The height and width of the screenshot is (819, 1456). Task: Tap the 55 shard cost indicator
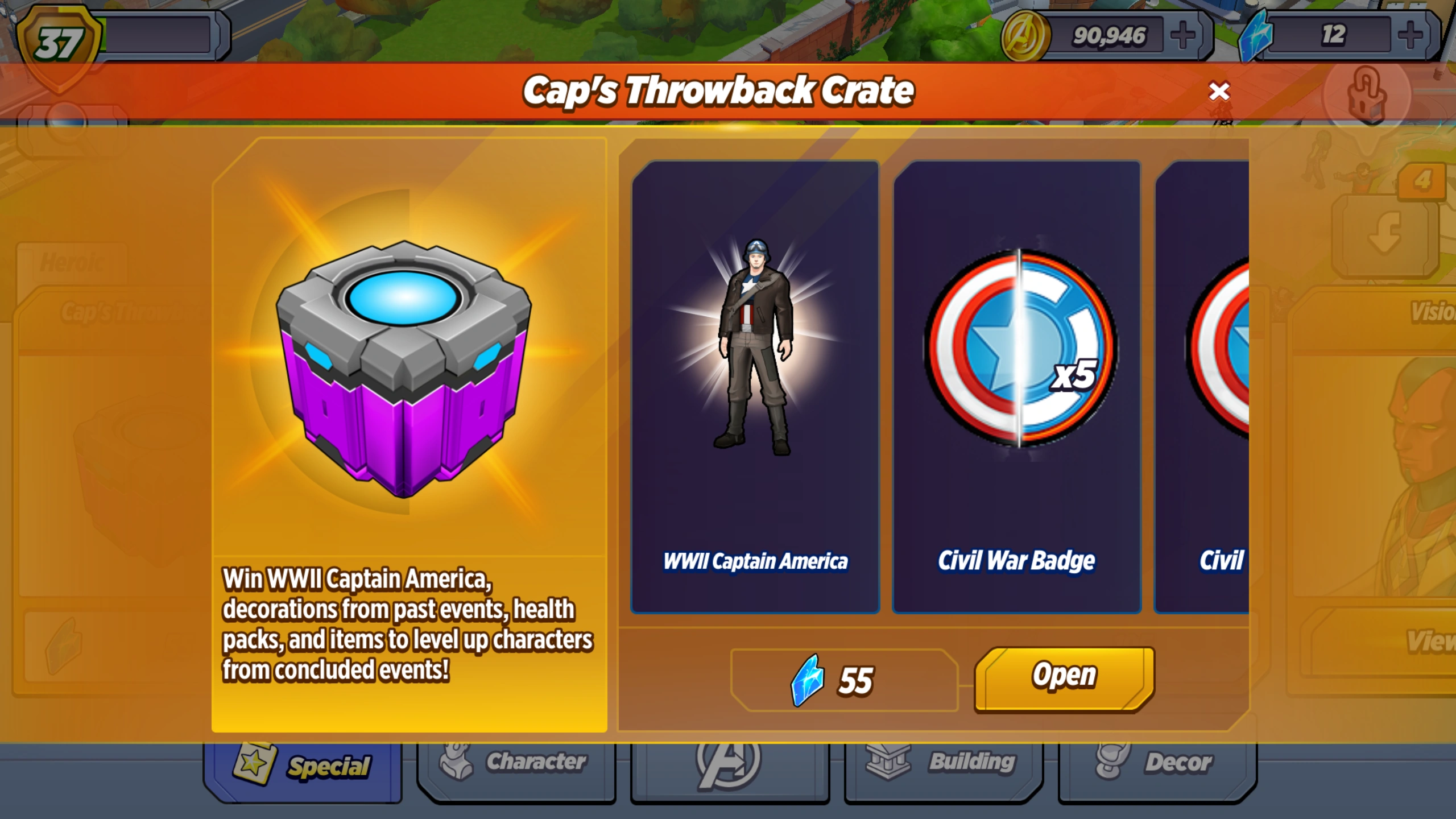coord(845,680)
